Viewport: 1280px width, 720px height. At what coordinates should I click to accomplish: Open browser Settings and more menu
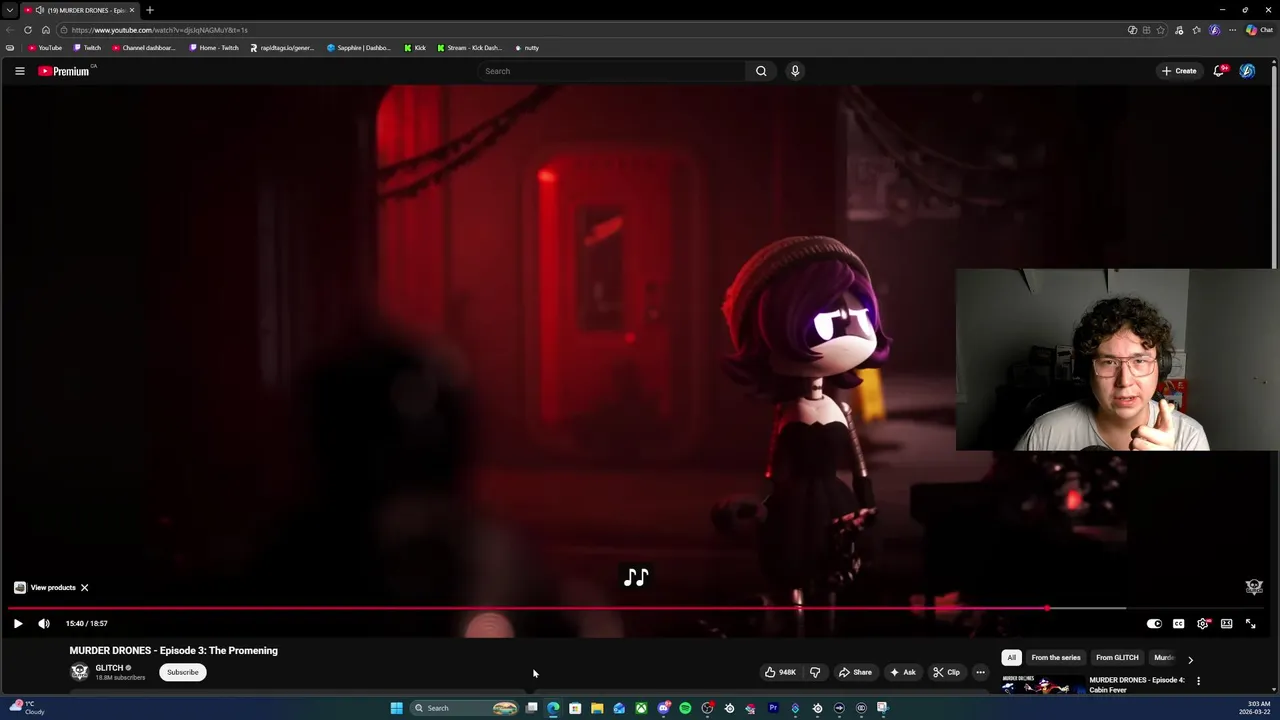coord(1232,30)
